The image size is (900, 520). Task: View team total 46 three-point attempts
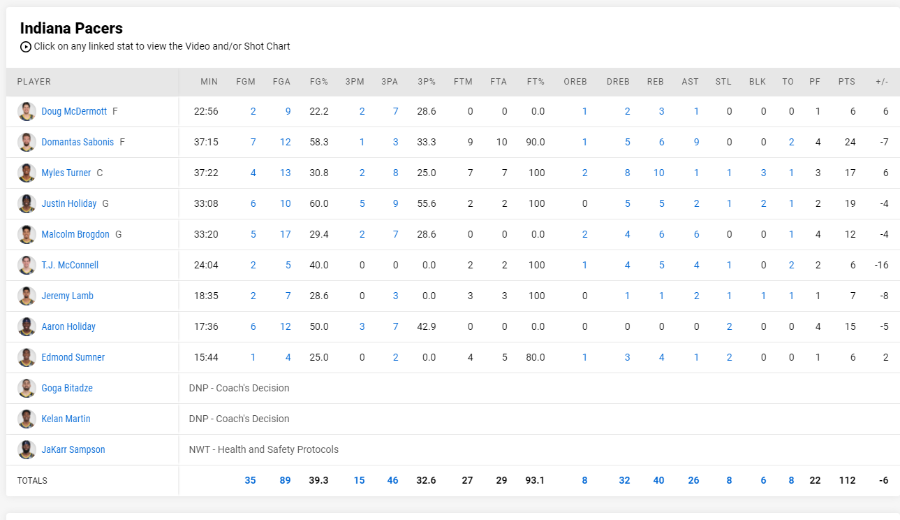[x=393, y=480]
